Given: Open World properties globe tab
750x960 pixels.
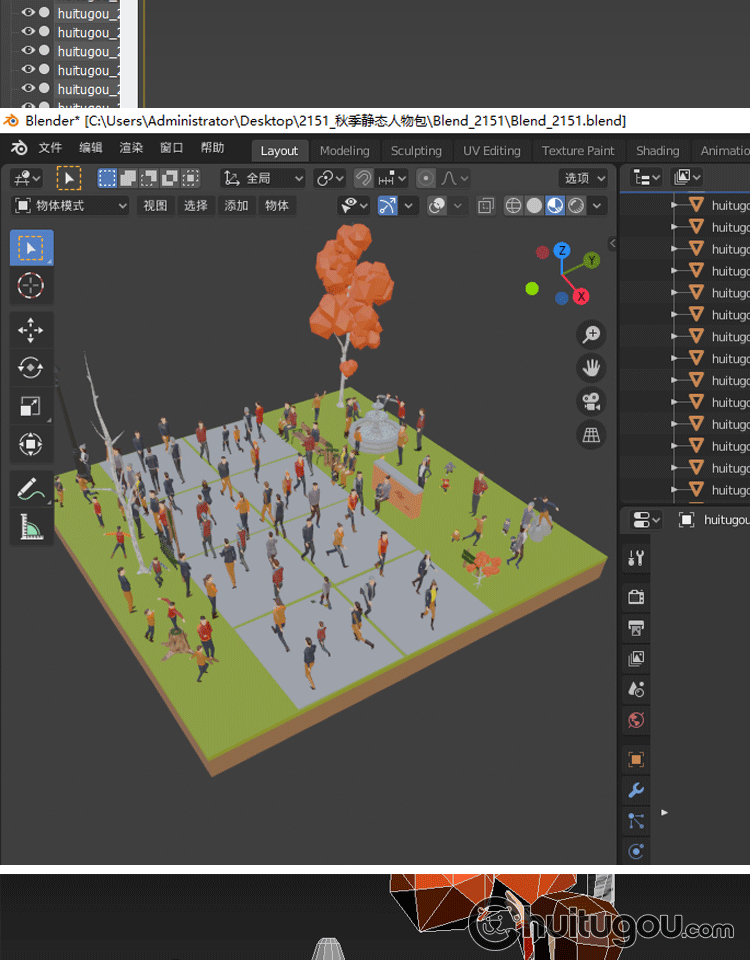Looking at the screenshot, I should coord(636,720).
